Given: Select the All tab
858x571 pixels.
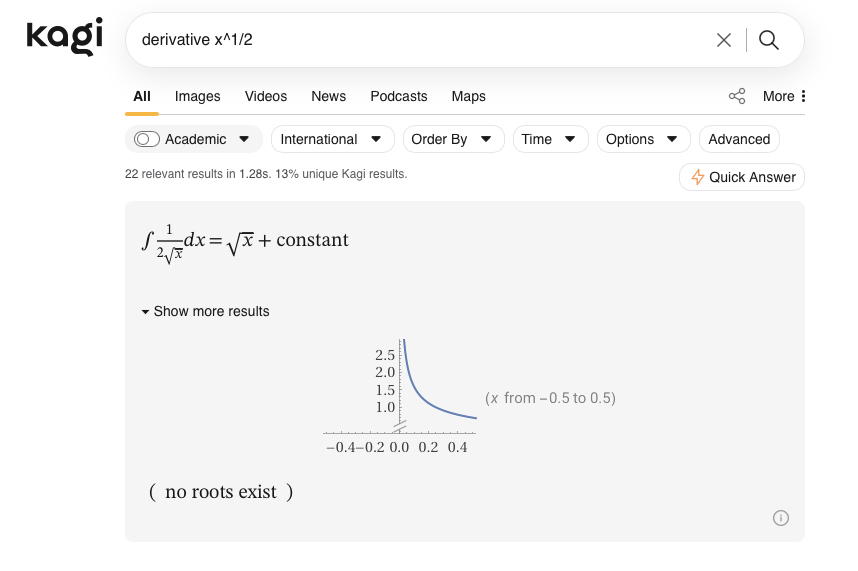Looking at the screenshot, I should pos(142,96).
